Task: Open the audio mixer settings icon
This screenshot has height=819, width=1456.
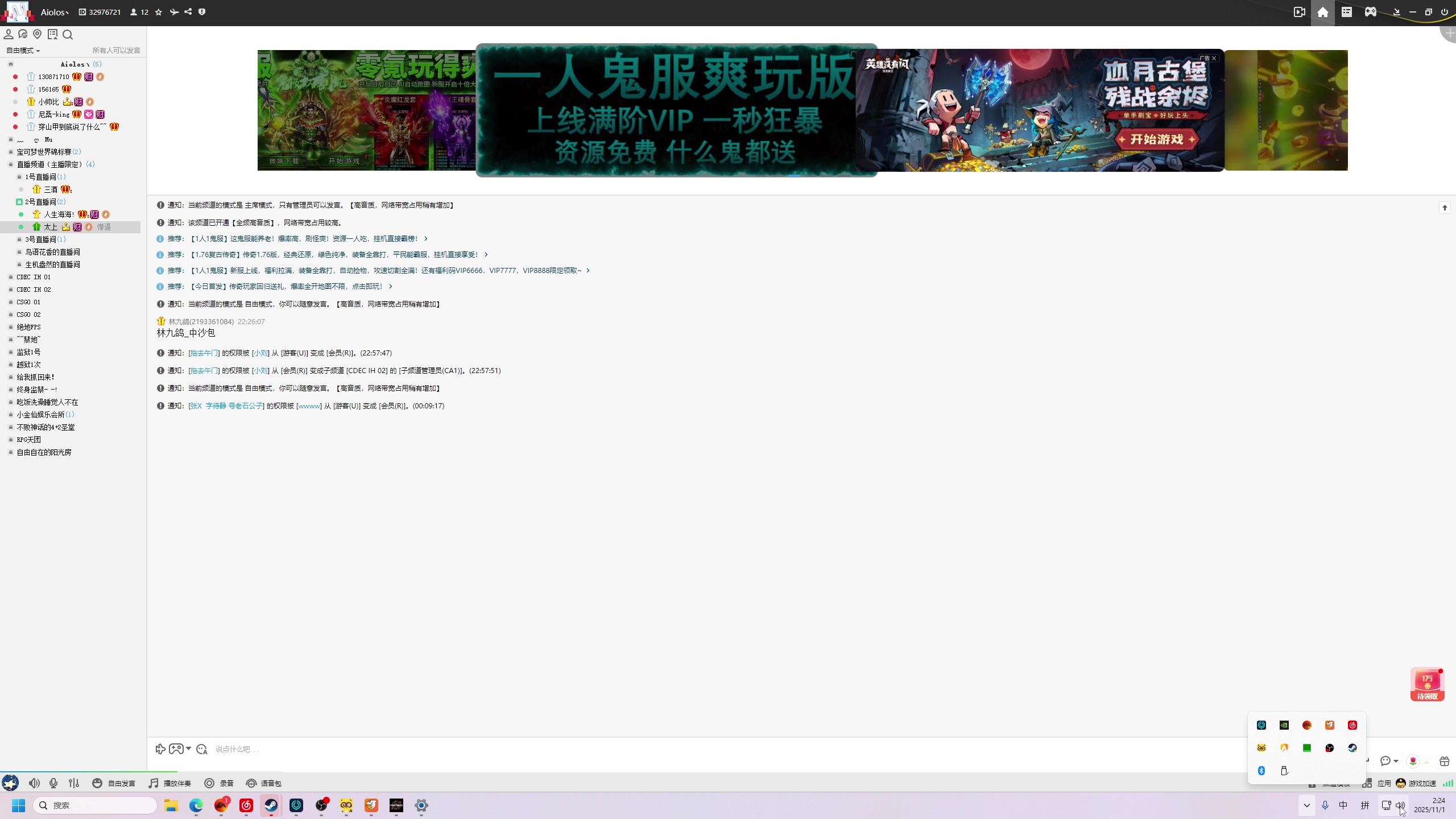Action: point(74,783)
